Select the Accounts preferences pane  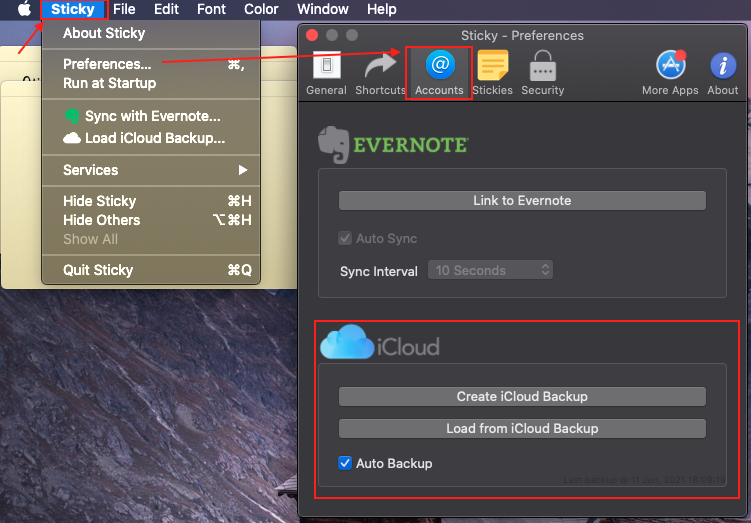tap(439, 73)
